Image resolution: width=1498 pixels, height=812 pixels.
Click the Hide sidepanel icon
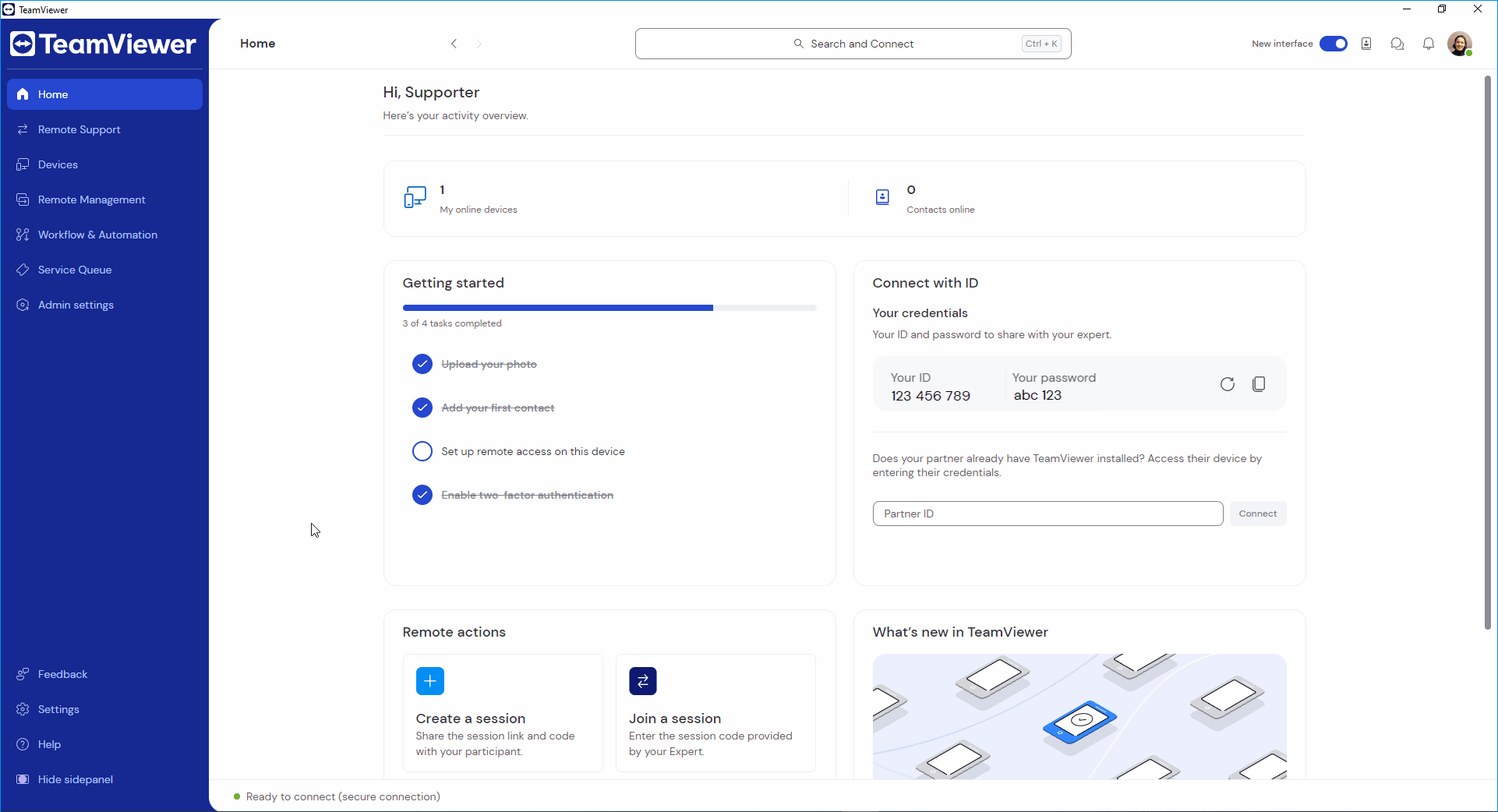(23, 779)
